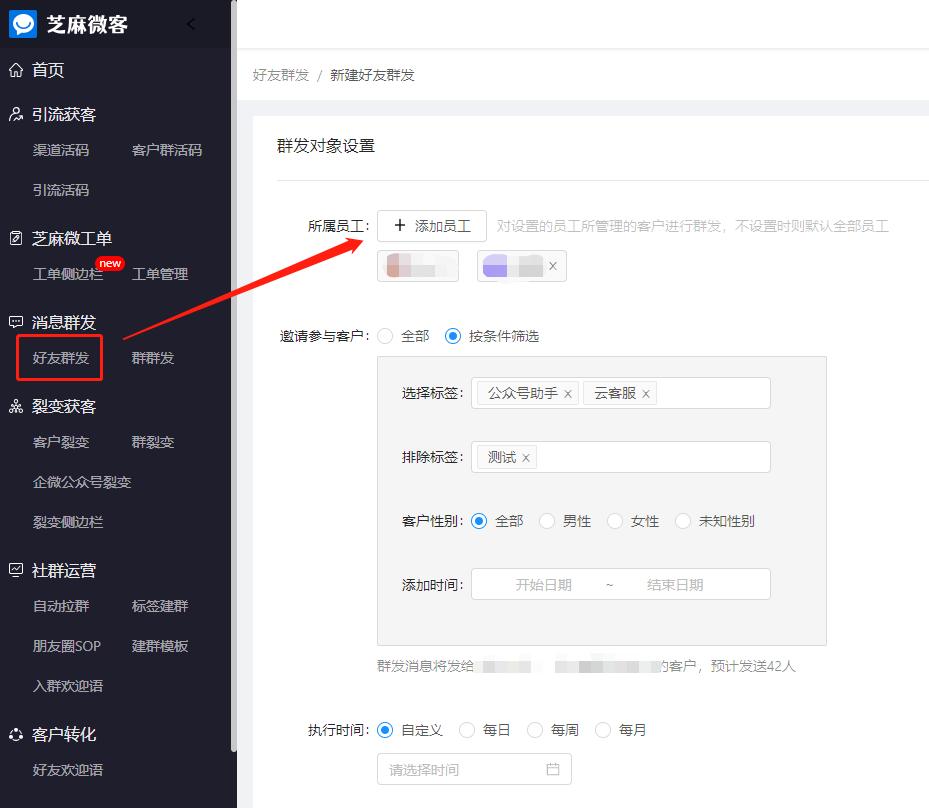Switch to 群群发 menu item

(x=152, y=357)
